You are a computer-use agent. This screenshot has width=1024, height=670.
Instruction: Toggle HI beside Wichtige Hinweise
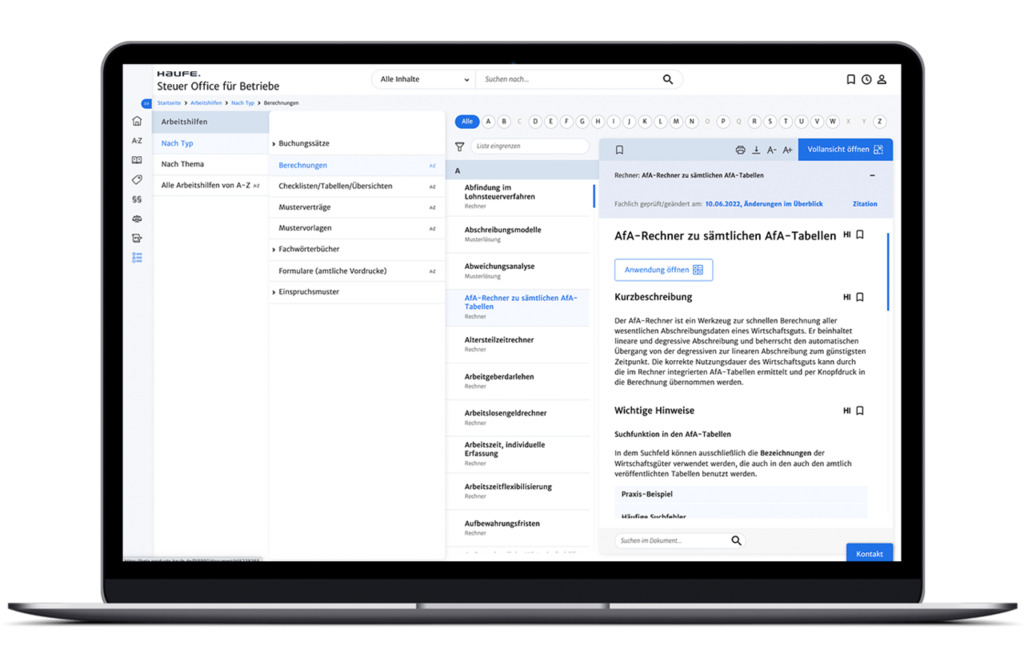pos(845,410)
